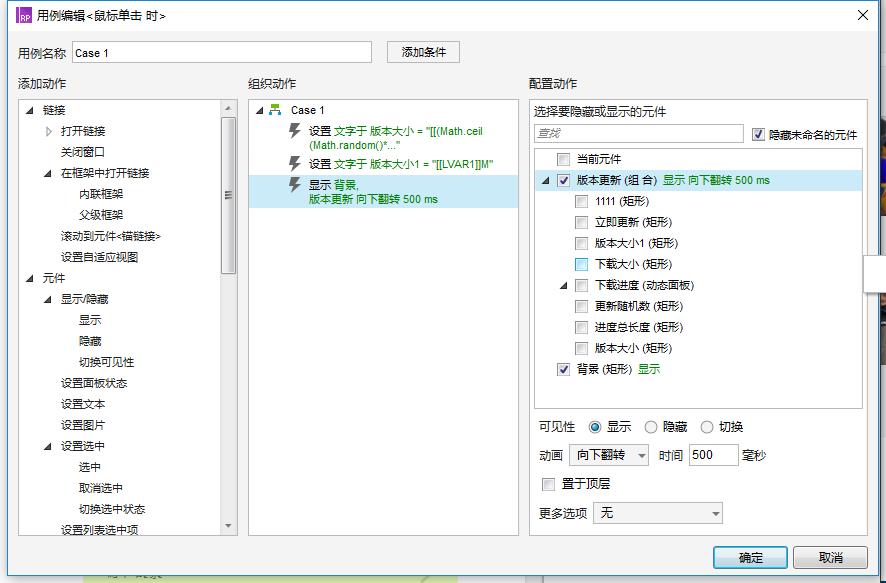
Task: Click scrollbar down arrow in 添加动作 list
Action: pos(228,526)
